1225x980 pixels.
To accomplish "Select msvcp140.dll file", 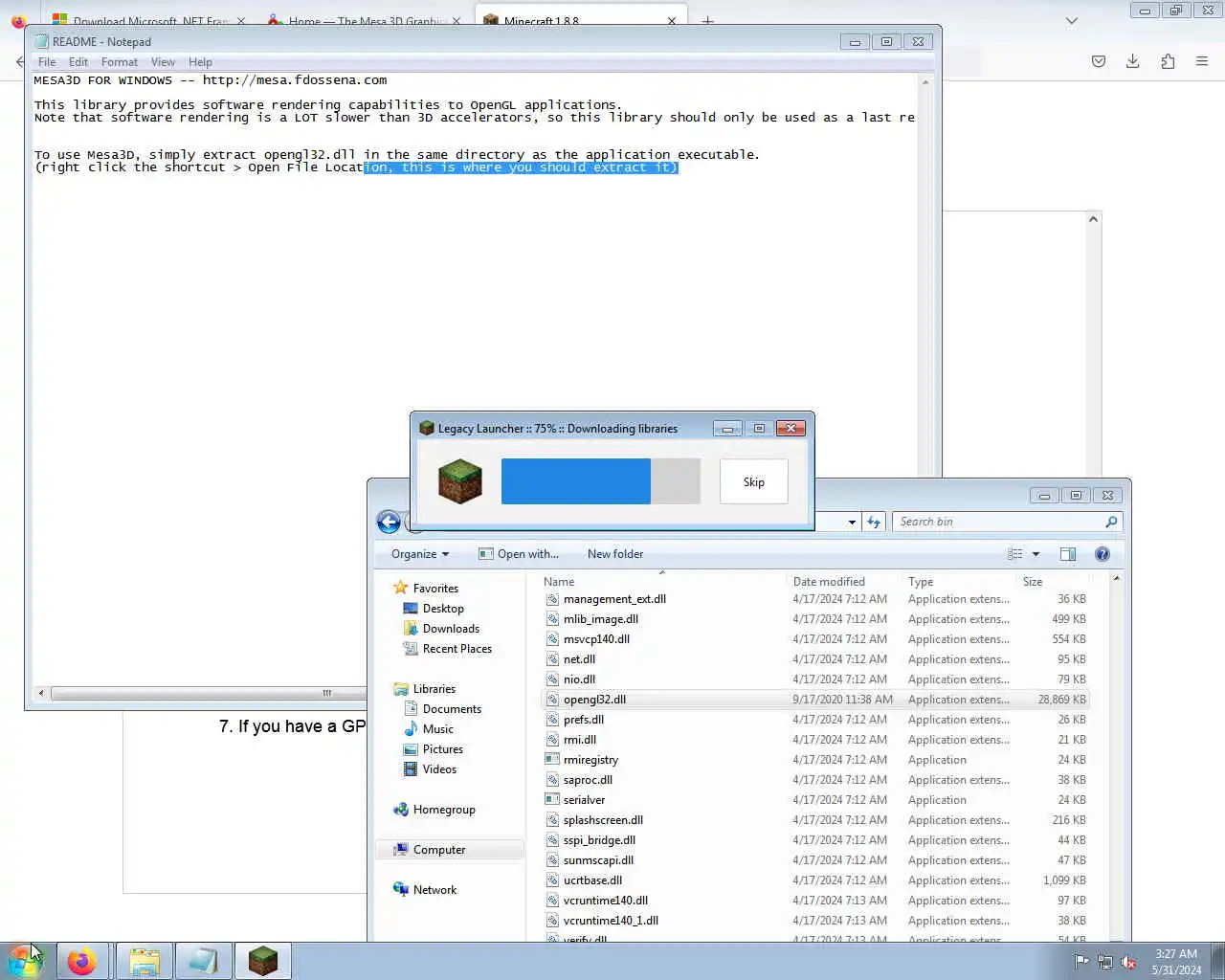I will point(814,639).
